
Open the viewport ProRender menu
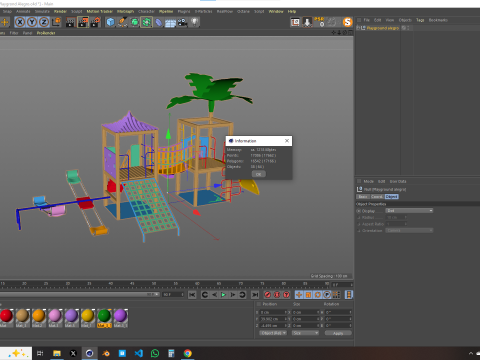[46, 33]
